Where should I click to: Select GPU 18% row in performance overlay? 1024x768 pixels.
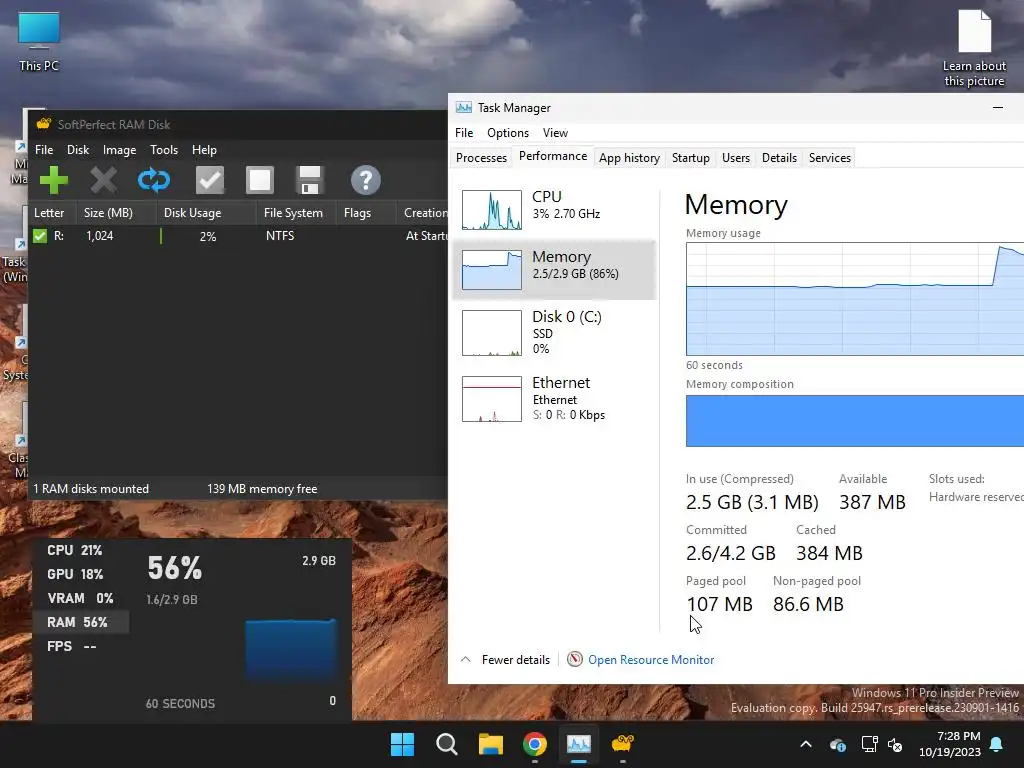(x=81, y=574)
